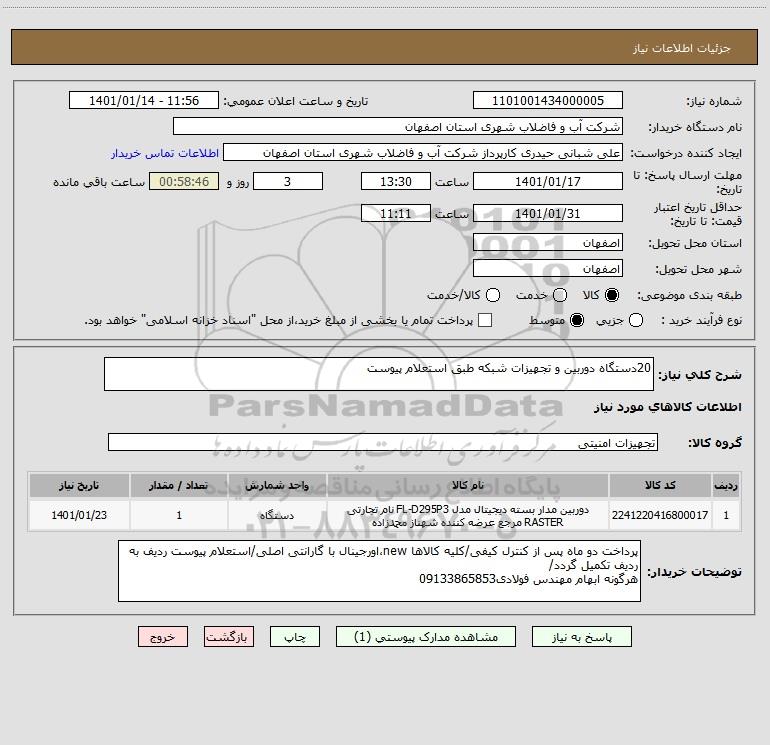This screenshot has height=745, width=770.
Task: Open the اطلاعات تماس خریدار link
Action: click(x=165, y=153)
